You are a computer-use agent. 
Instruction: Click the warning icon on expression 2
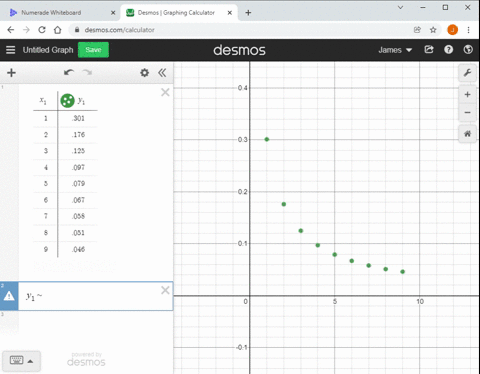pyautogui.click(x=9, y=296)
